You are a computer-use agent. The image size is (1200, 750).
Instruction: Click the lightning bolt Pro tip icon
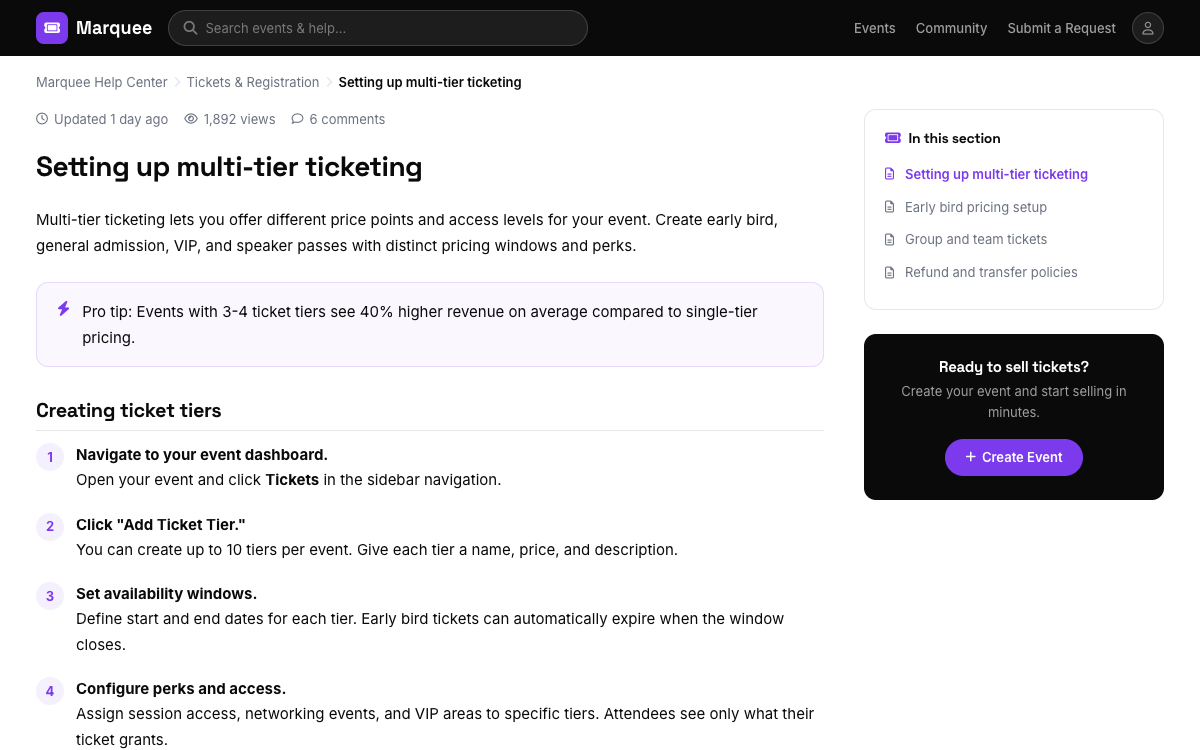[64, 309]
